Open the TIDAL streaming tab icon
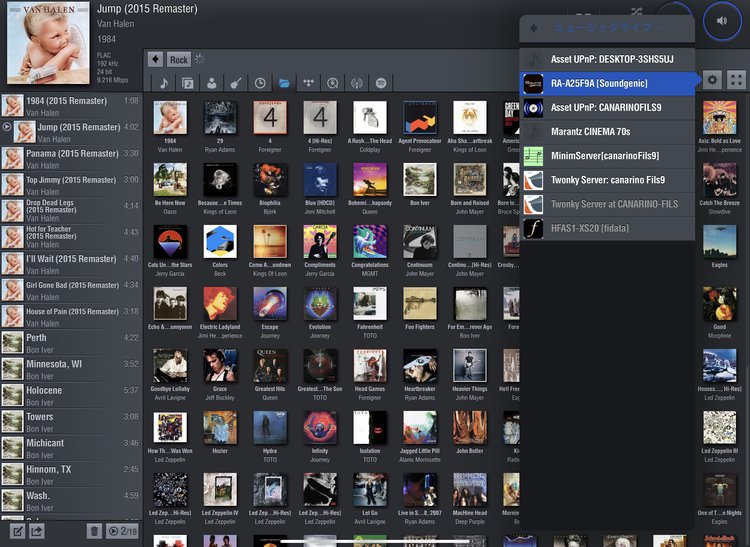Viewport: 750px width, 547px height. [x=309, y=83]
